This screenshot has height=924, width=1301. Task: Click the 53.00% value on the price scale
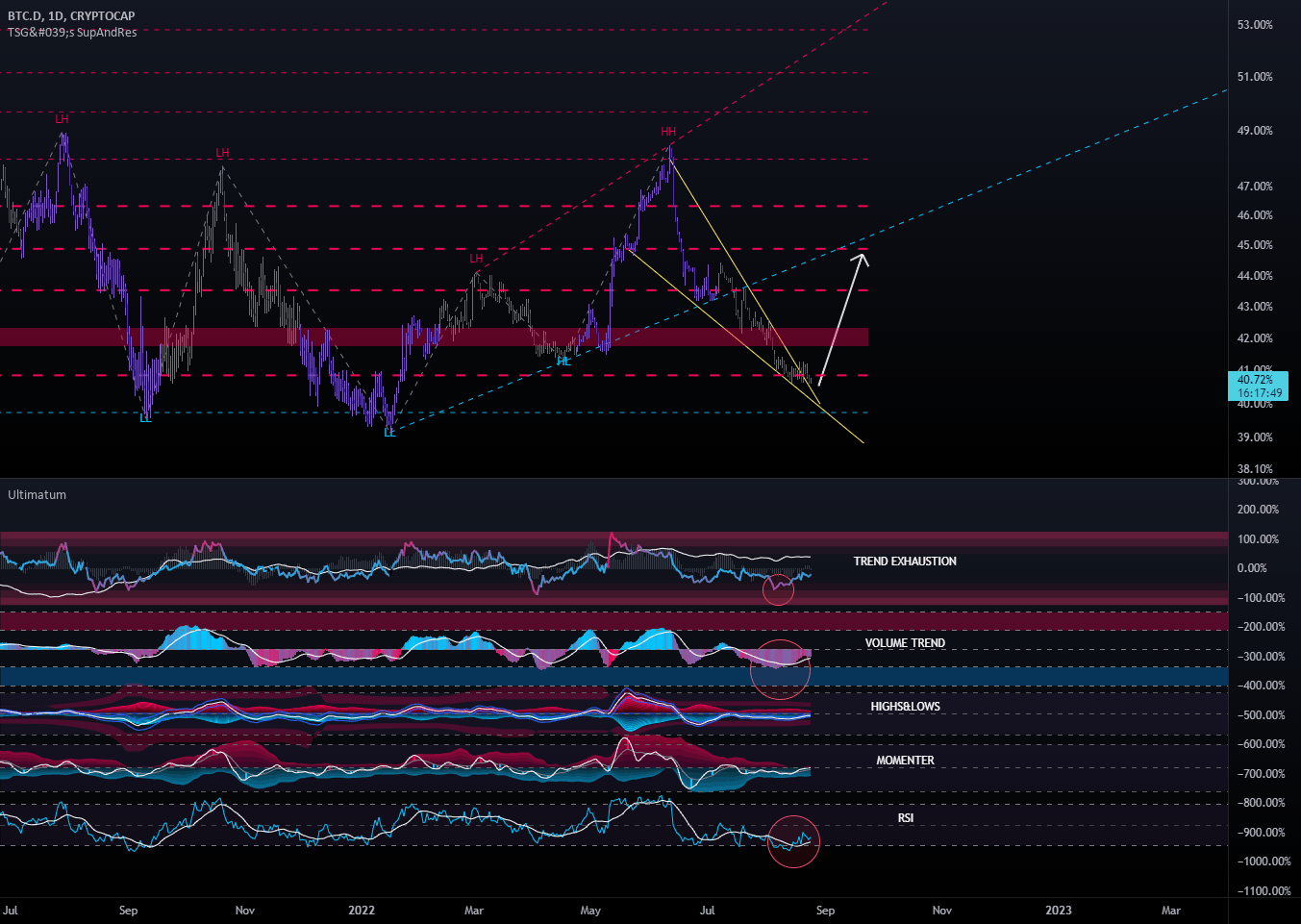pos(1254,24)
